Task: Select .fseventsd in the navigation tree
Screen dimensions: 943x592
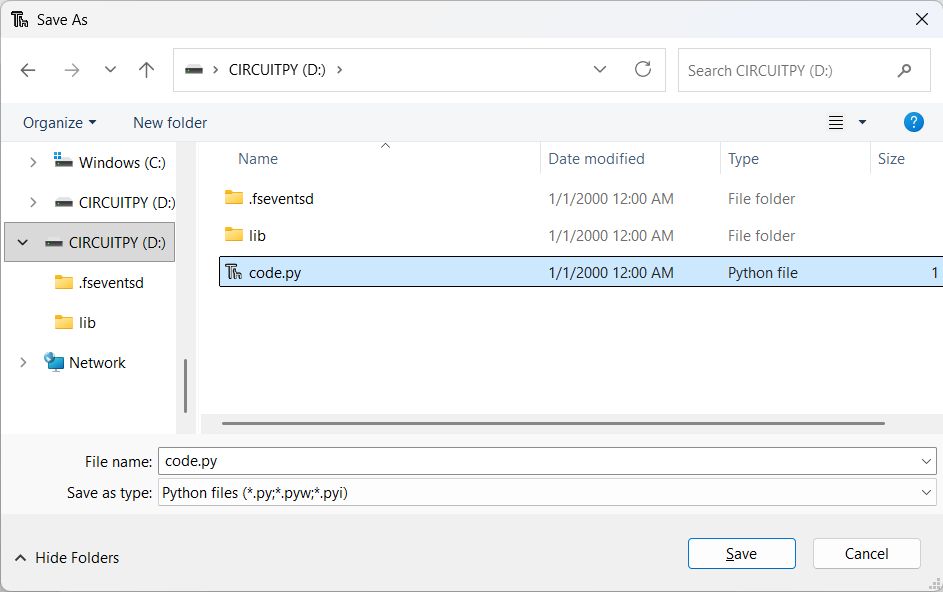Action: (x=111, y=283)
